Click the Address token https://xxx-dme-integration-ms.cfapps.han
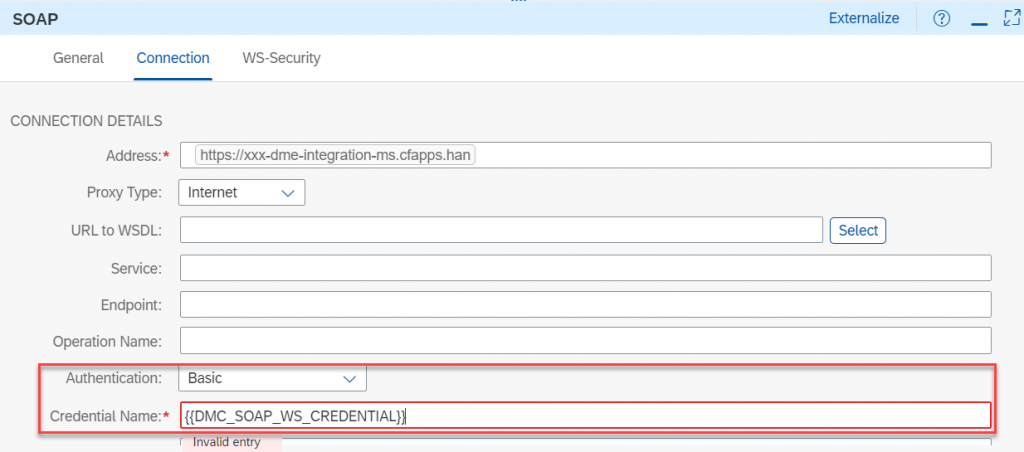 pyautogui.click(x=336, y=155)
